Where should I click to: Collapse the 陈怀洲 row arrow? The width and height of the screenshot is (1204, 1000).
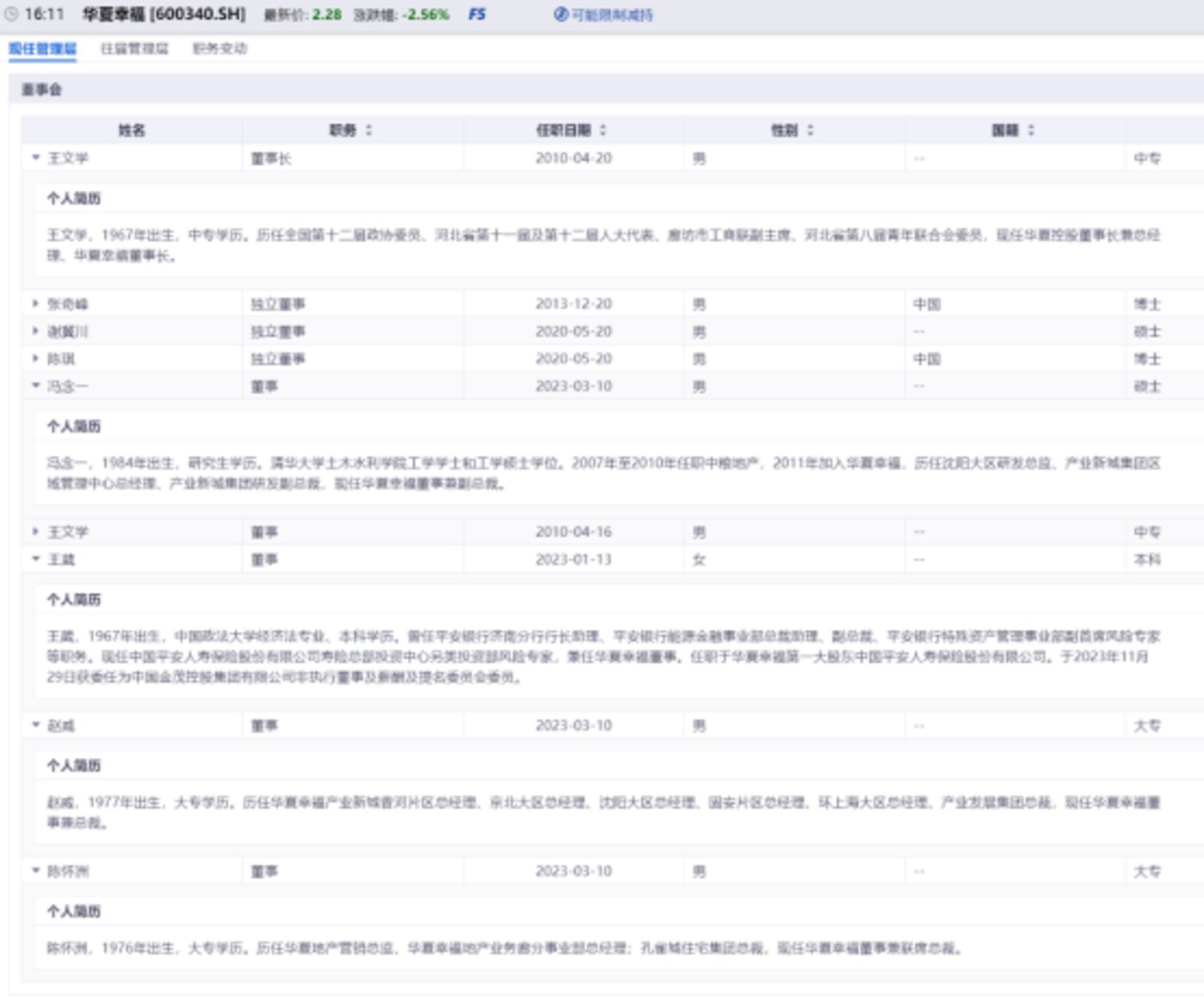pyautogui.click(x=36, y=871)
